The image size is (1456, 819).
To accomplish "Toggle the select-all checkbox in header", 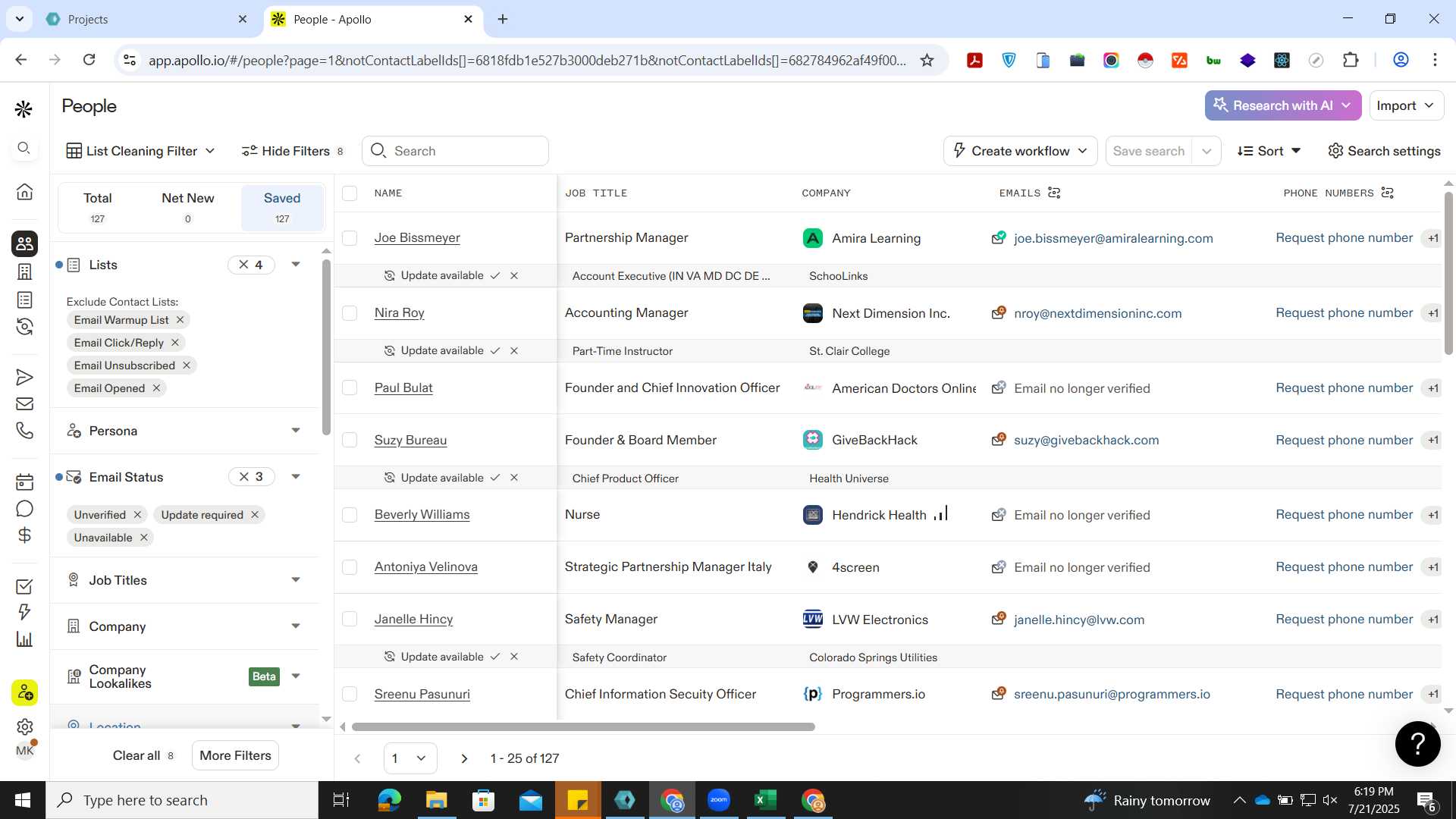I will 350,193.
